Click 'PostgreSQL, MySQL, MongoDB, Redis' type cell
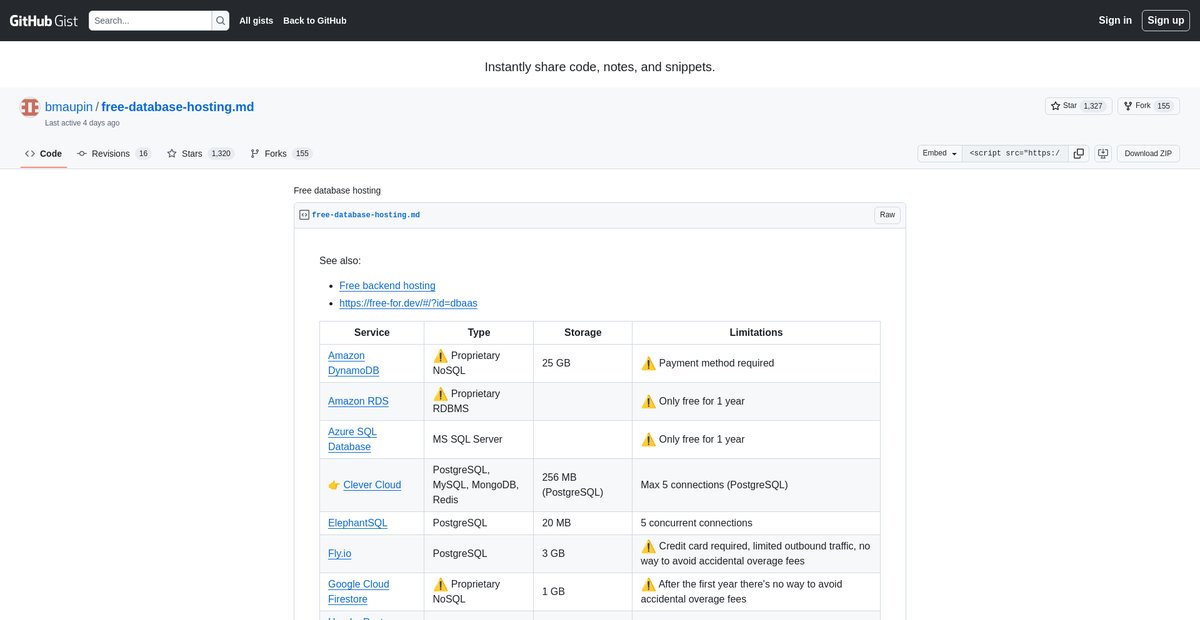The image size is (1200, 620). click(x=479, y=485)
